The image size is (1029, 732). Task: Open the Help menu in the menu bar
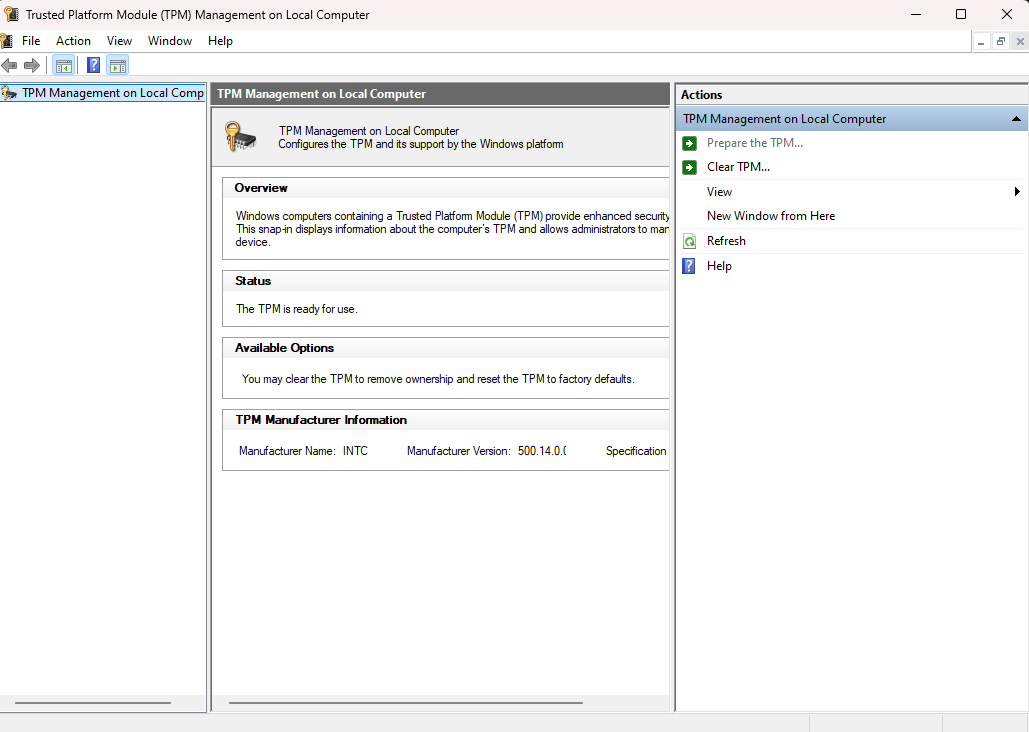coord(220,41)
